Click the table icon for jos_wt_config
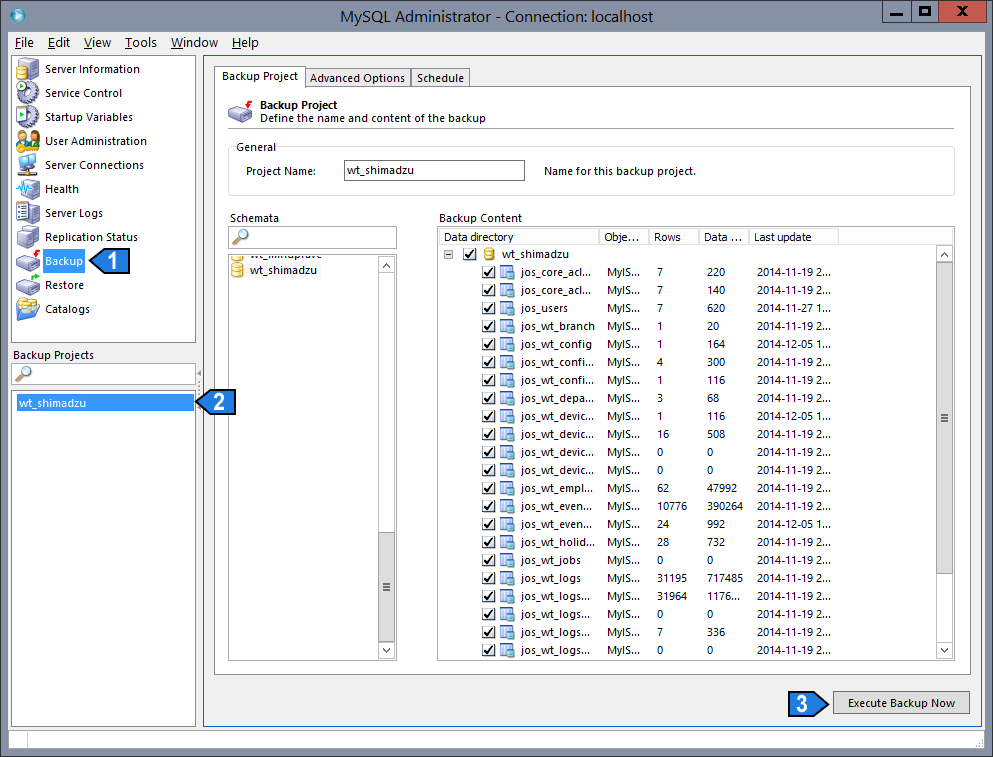 (507, 344)
